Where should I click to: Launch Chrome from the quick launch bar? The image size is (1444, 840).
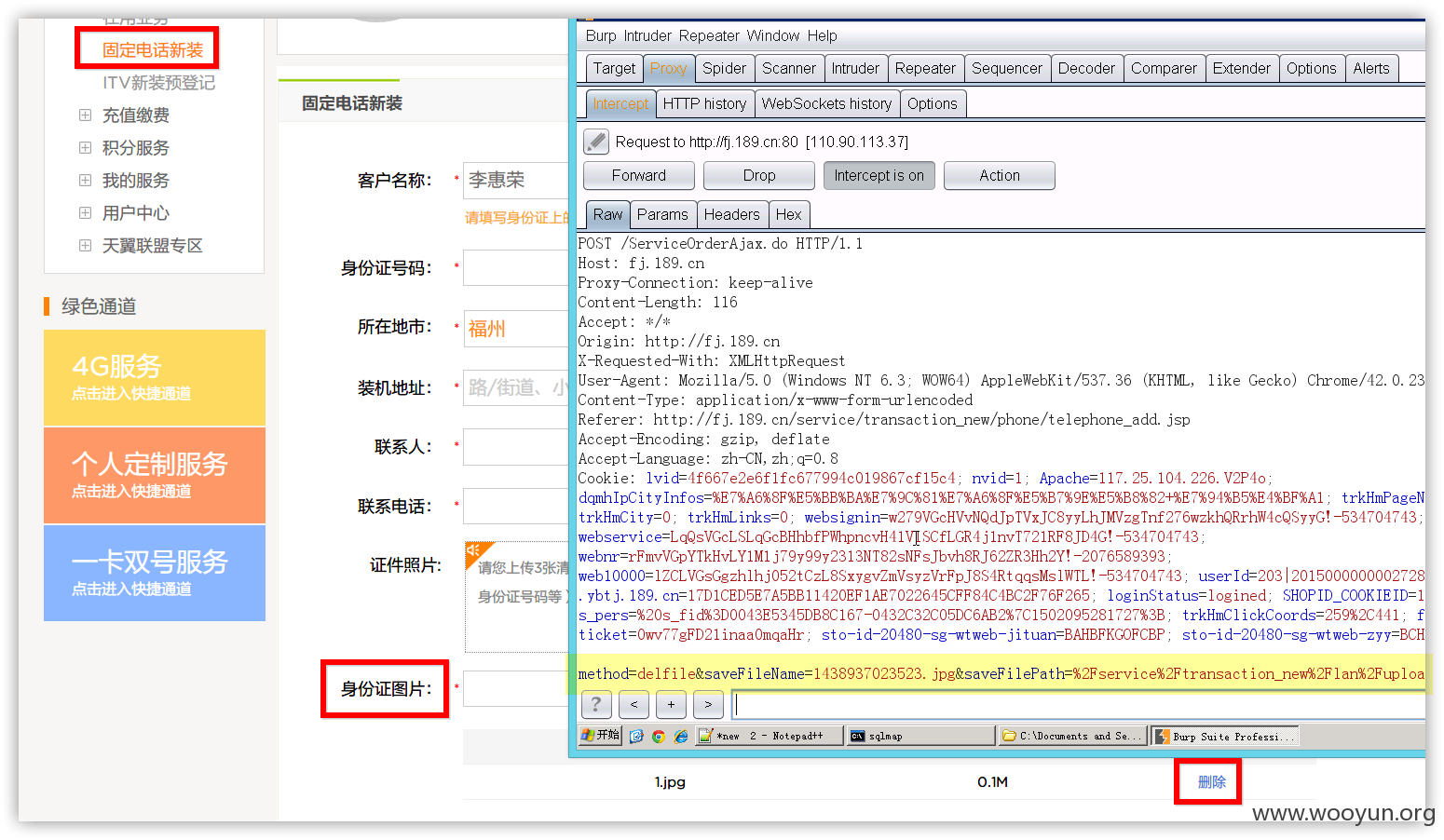click(659, 736)
